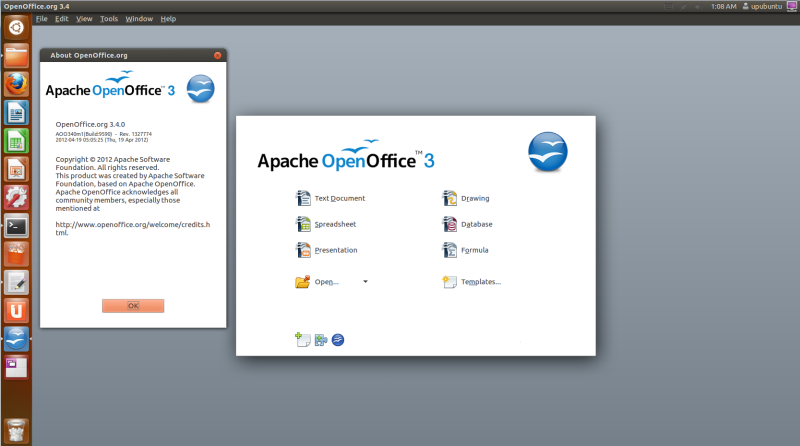Launch the Files folder from the dock

click(16, 56)
